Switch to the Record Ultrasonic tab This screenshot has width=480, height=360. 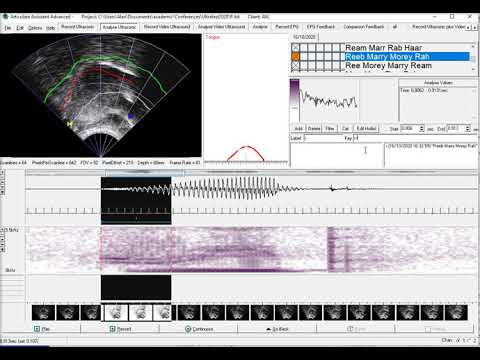click(78, 27)
